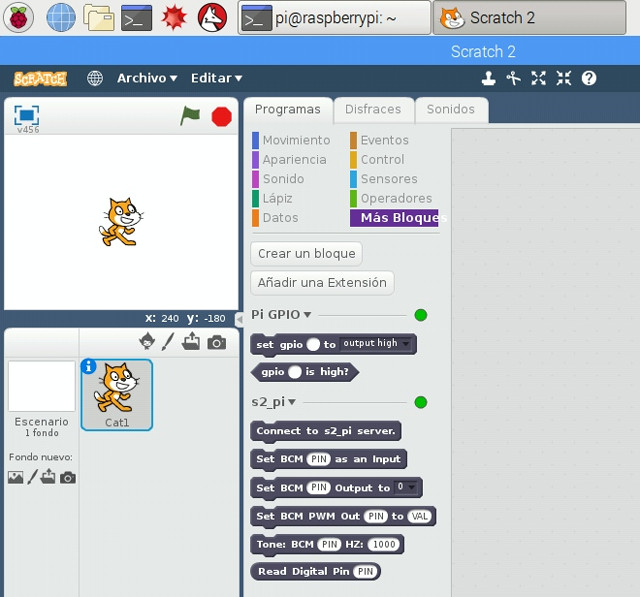
Task: Click the Scratch 2 taskbar button
Action: pyautogui.click(x=529, y=18)
